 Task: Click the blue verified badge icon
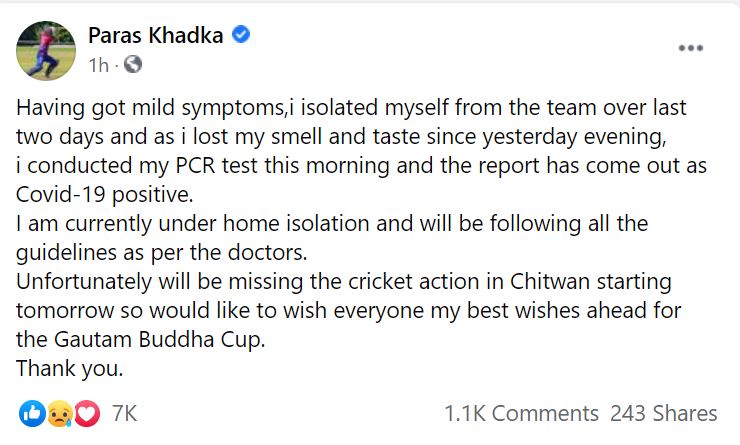[241, 36]
